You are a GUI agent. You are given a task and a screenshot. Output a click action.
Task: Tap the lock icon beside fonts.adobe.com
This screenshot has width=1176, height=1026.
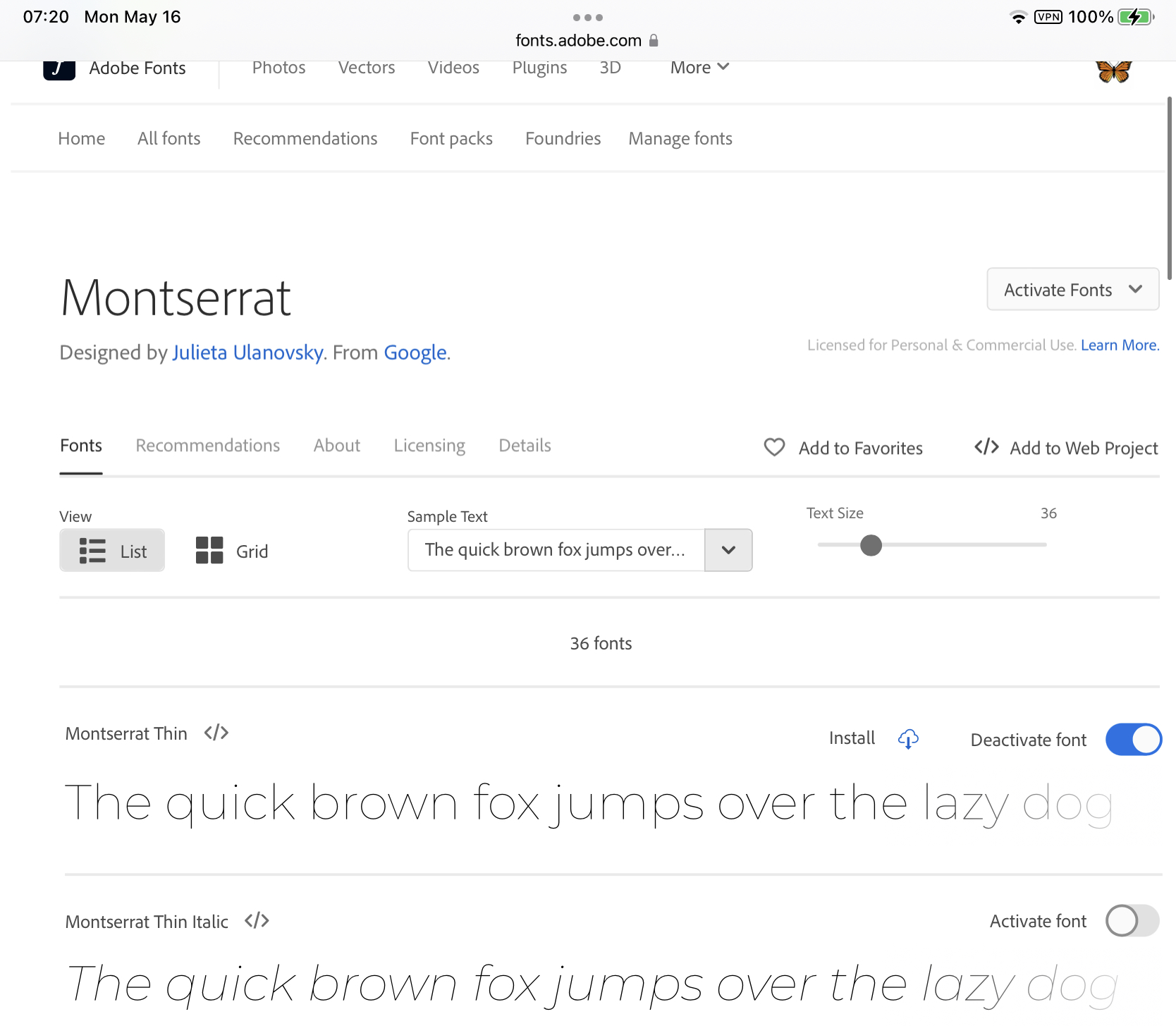point(654,41)
